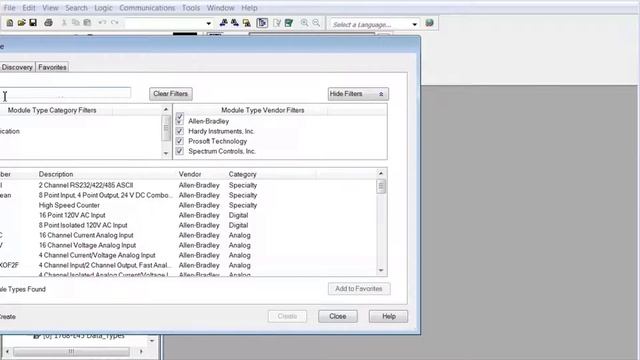
Task: Click the Cut scissors icon
Action: pos(64,23)
